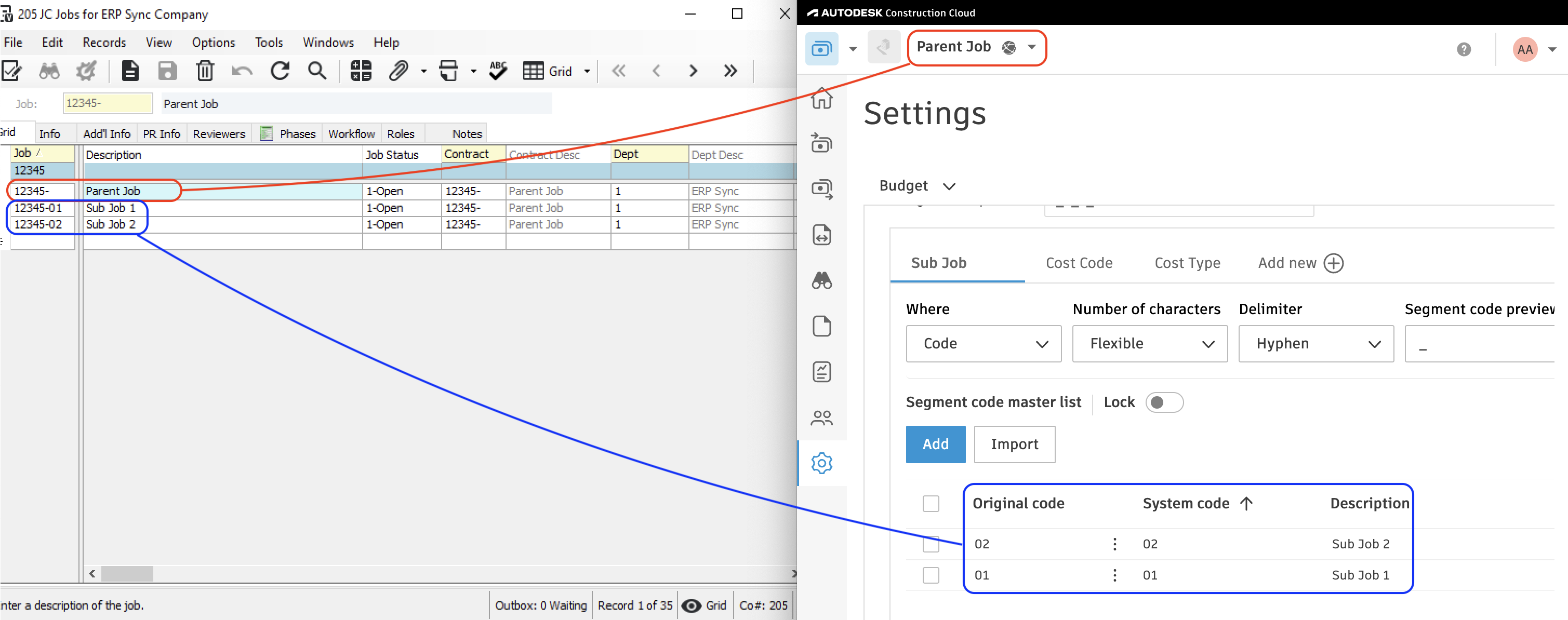Click the Members people icon in sidebar
1568x620 pixels.
(x=822, y=417)
